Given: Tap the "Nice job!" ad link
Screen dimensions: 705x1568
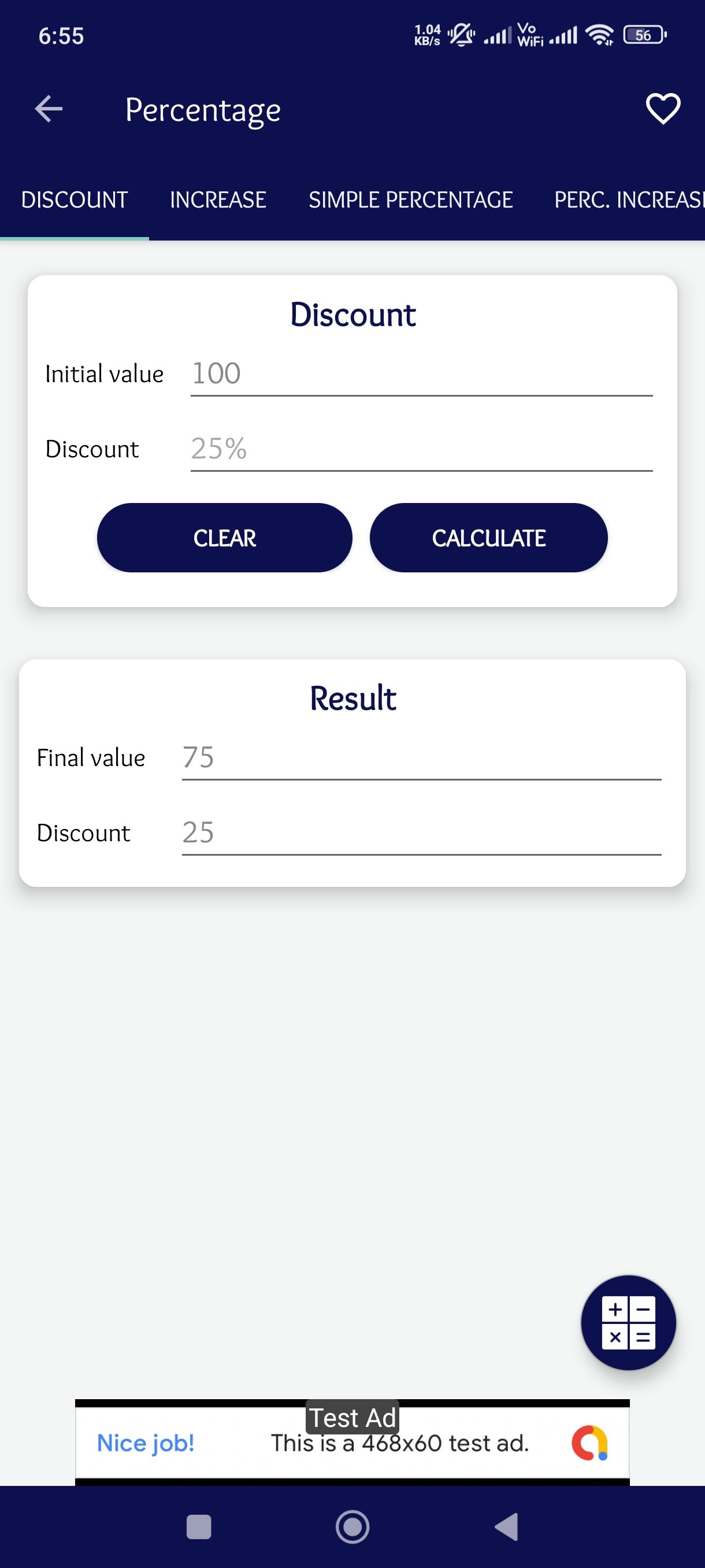Looking at the screenshot, I should [x=146, y=1443].
